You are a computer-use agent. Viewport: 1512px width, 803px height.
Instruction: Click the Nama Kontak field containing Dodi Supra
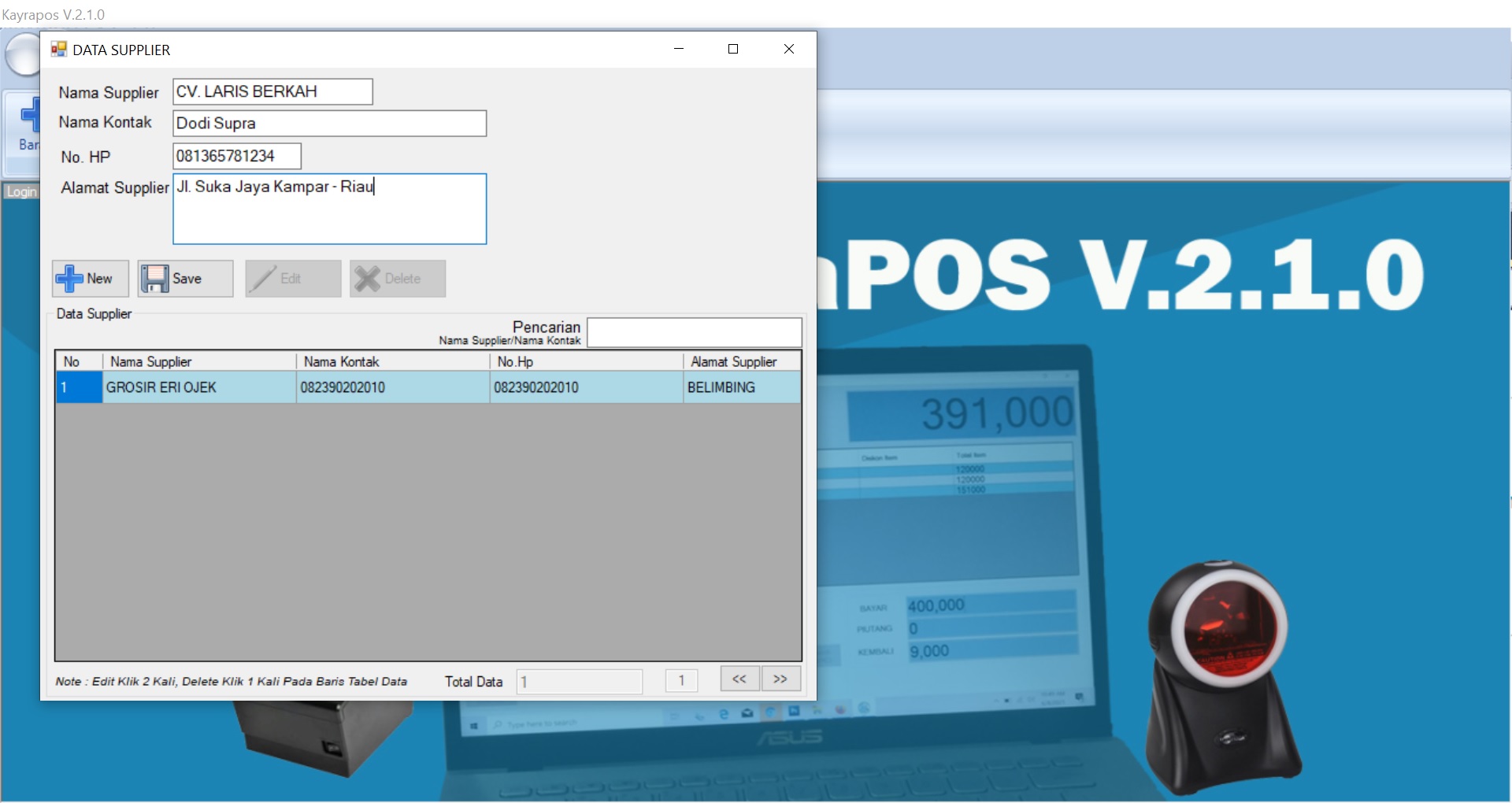tap(329, 123)
